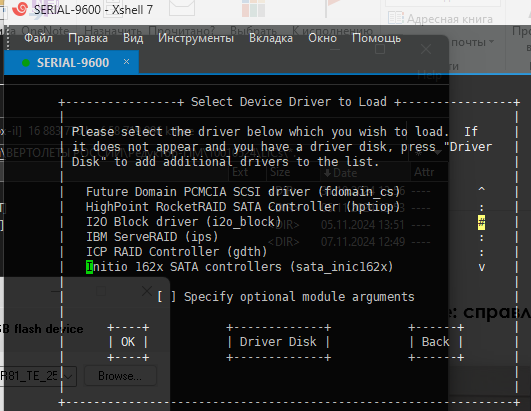Click Browse... button in background window

pyautogui.click(x=120, y=376)
